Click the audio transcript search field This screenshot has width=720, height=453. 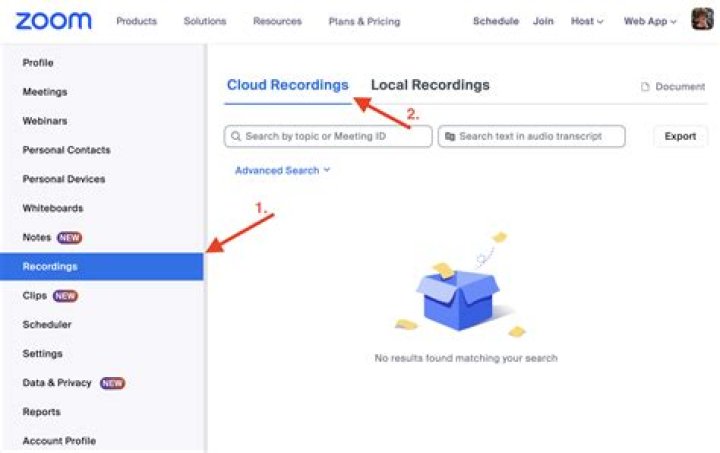(533, 136)
